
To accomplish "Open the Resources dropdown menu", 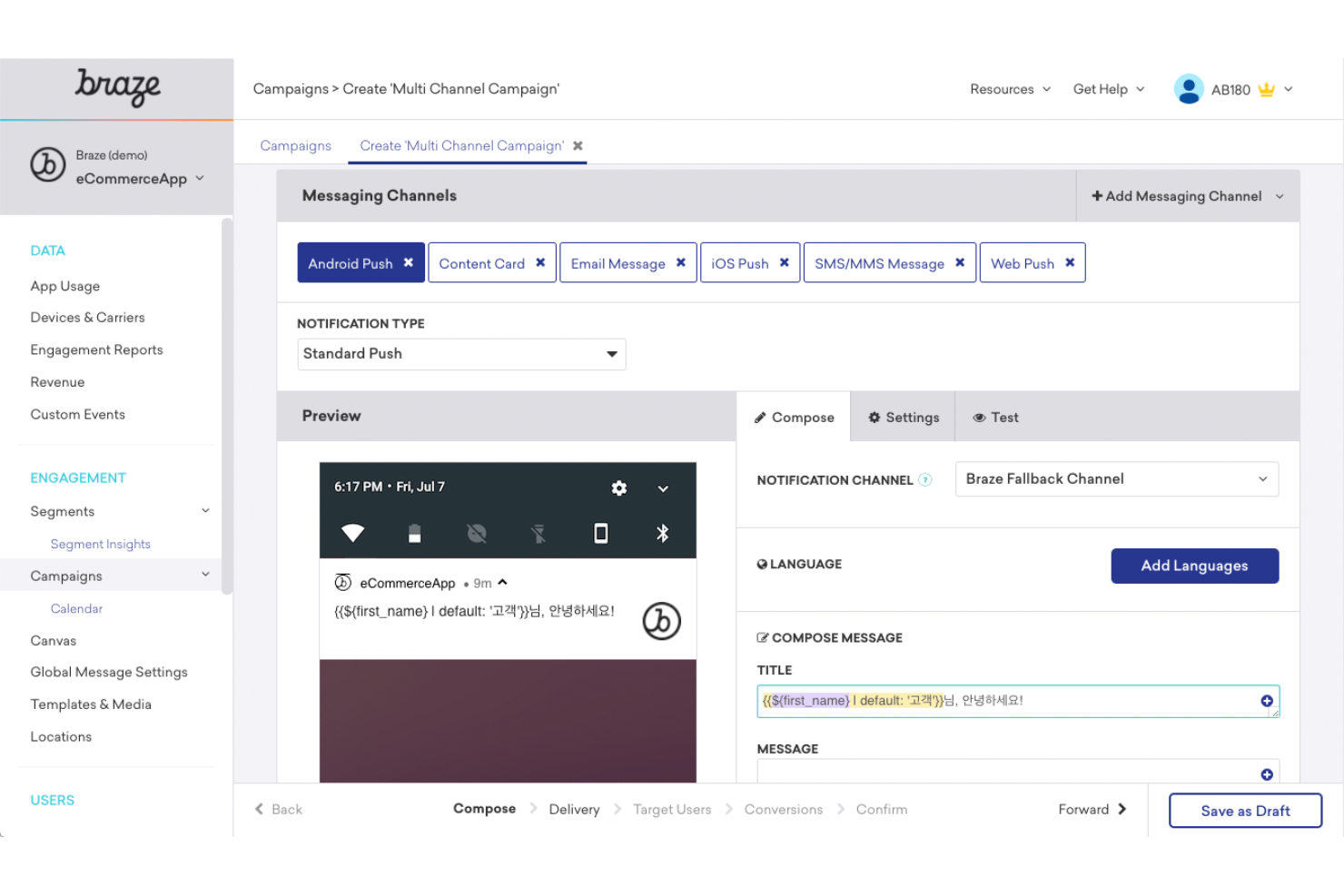I will point(1010,89).
